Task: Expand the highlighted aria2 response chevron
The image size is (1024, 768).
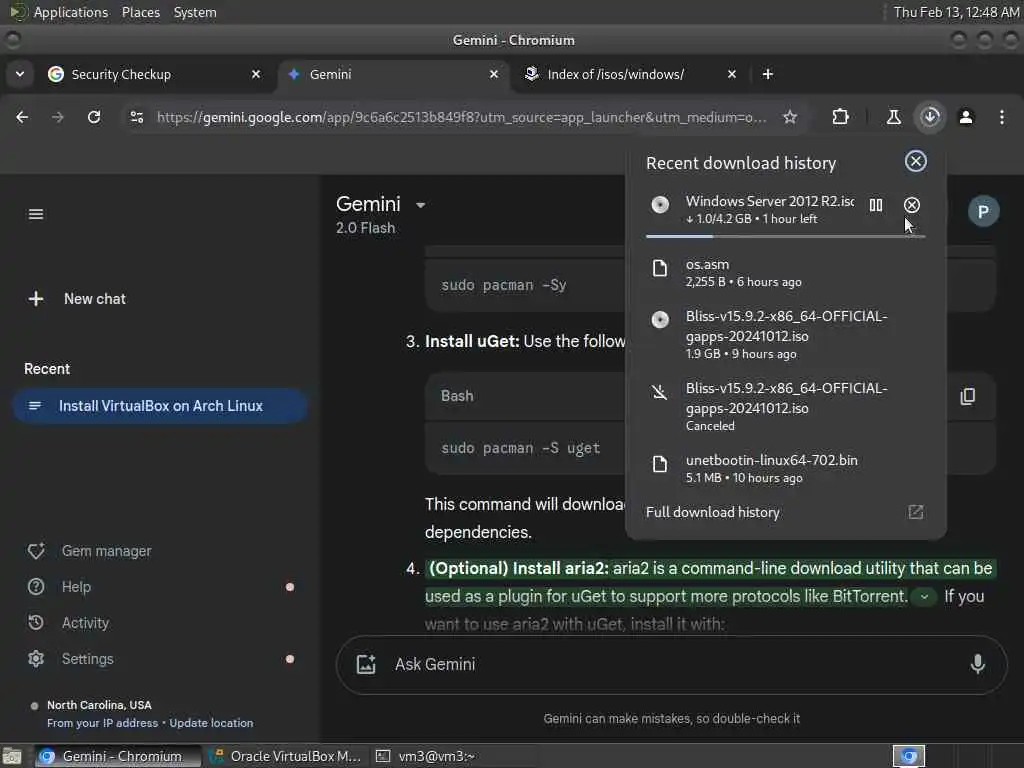Action: coord(924,596)
